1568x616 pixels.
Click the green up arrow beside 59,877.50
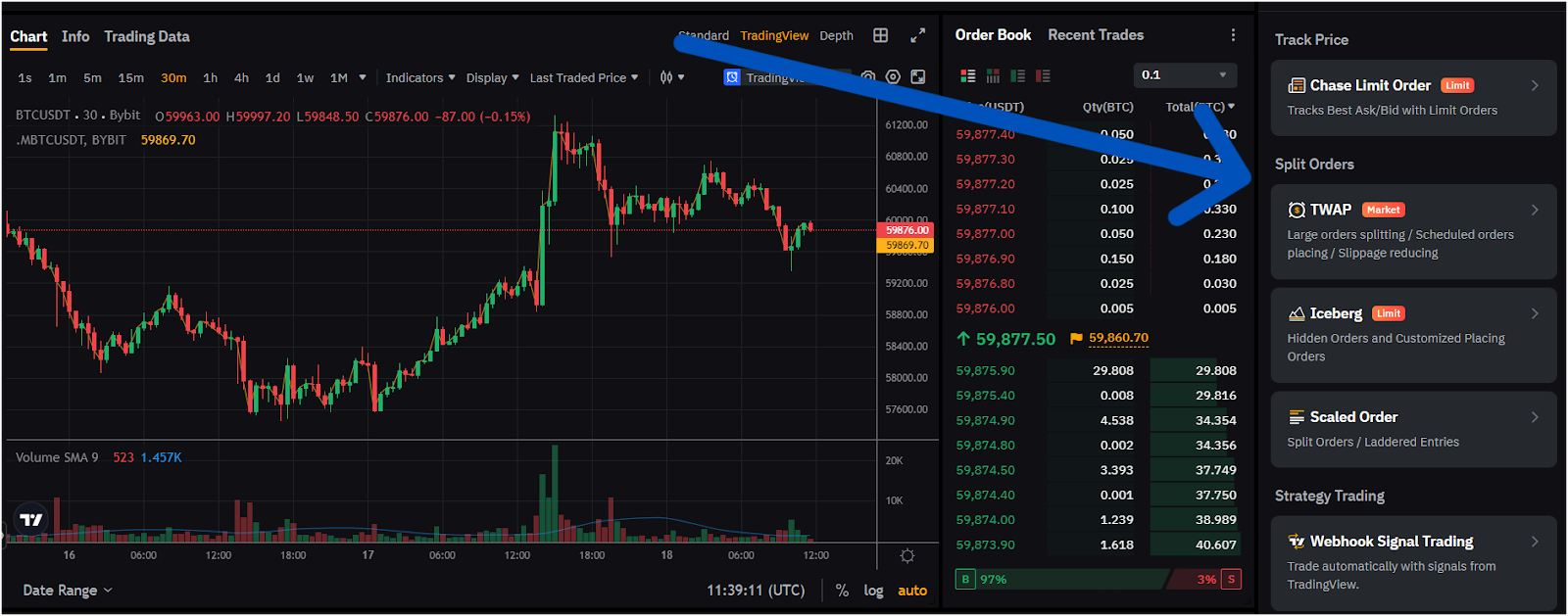tap(963, 339)
